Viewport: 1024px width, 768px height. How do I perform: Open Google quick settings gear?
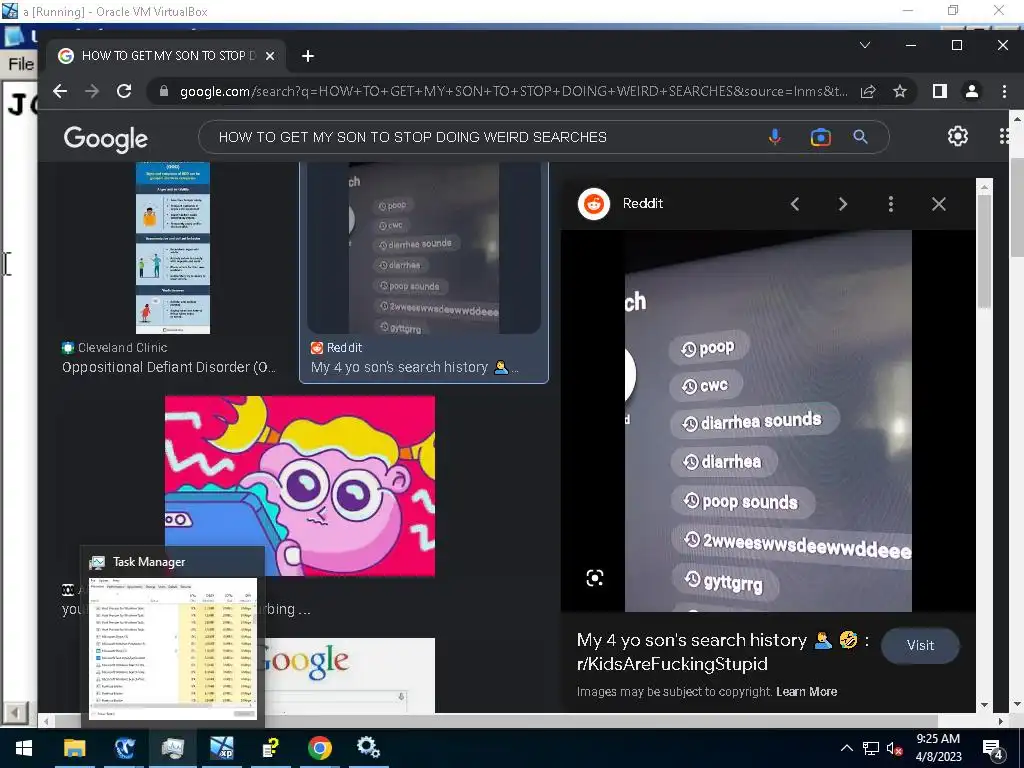(957, 136)
